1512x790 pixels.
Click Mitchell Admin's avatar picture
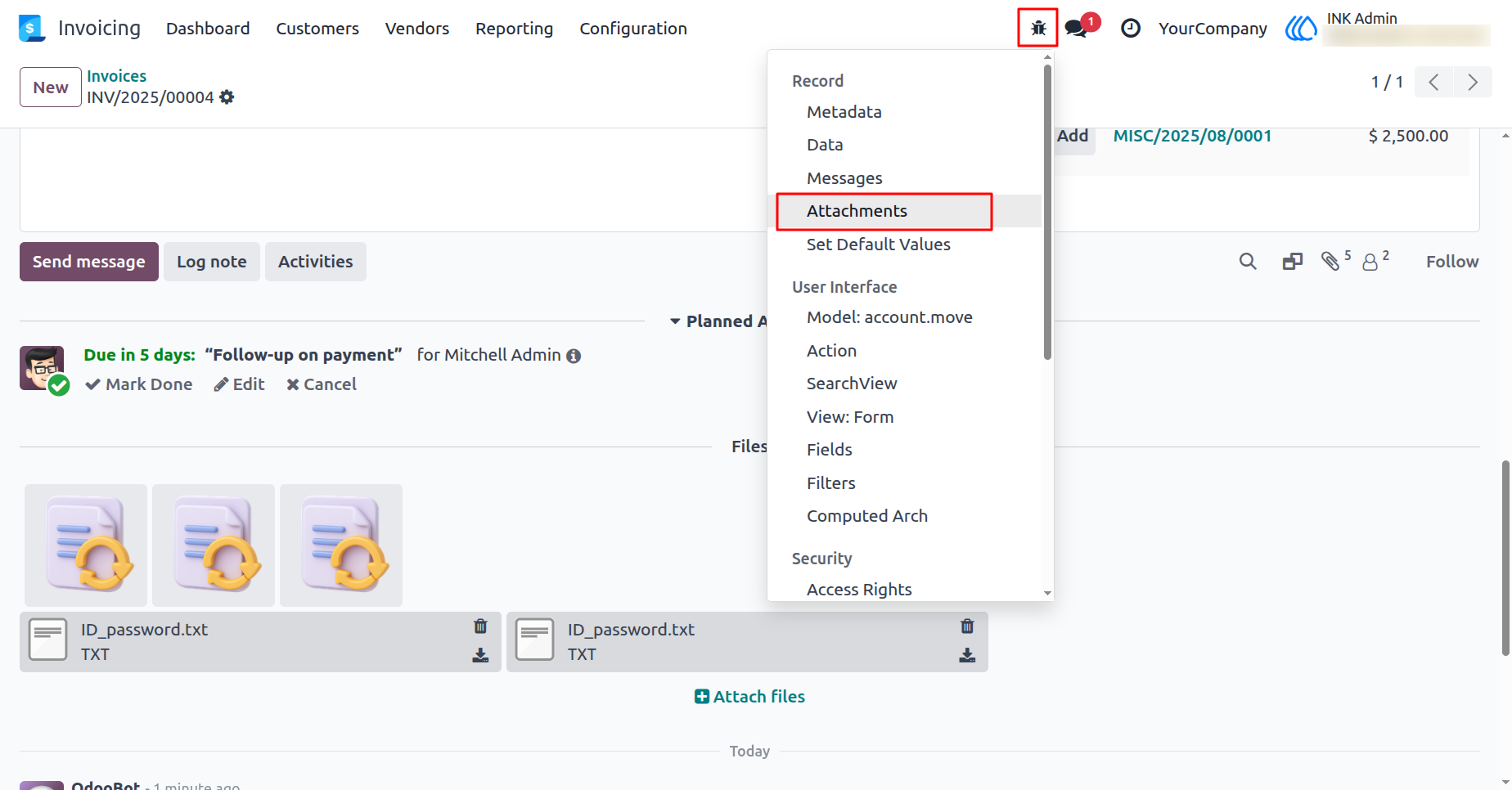[42, 368]
